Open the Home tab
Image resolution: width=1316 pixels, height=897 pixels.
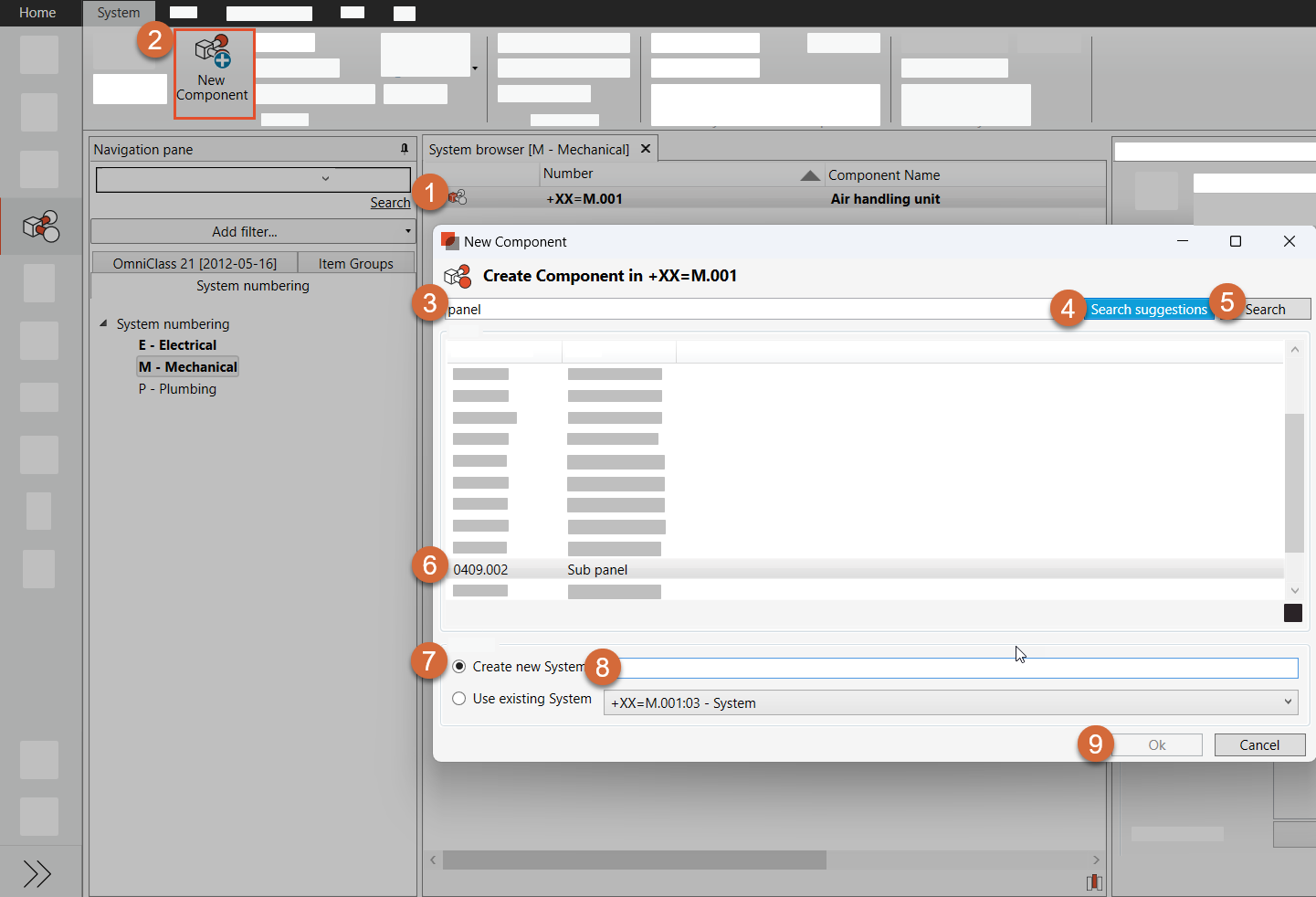pyautogui.click(x=37, y=13)
